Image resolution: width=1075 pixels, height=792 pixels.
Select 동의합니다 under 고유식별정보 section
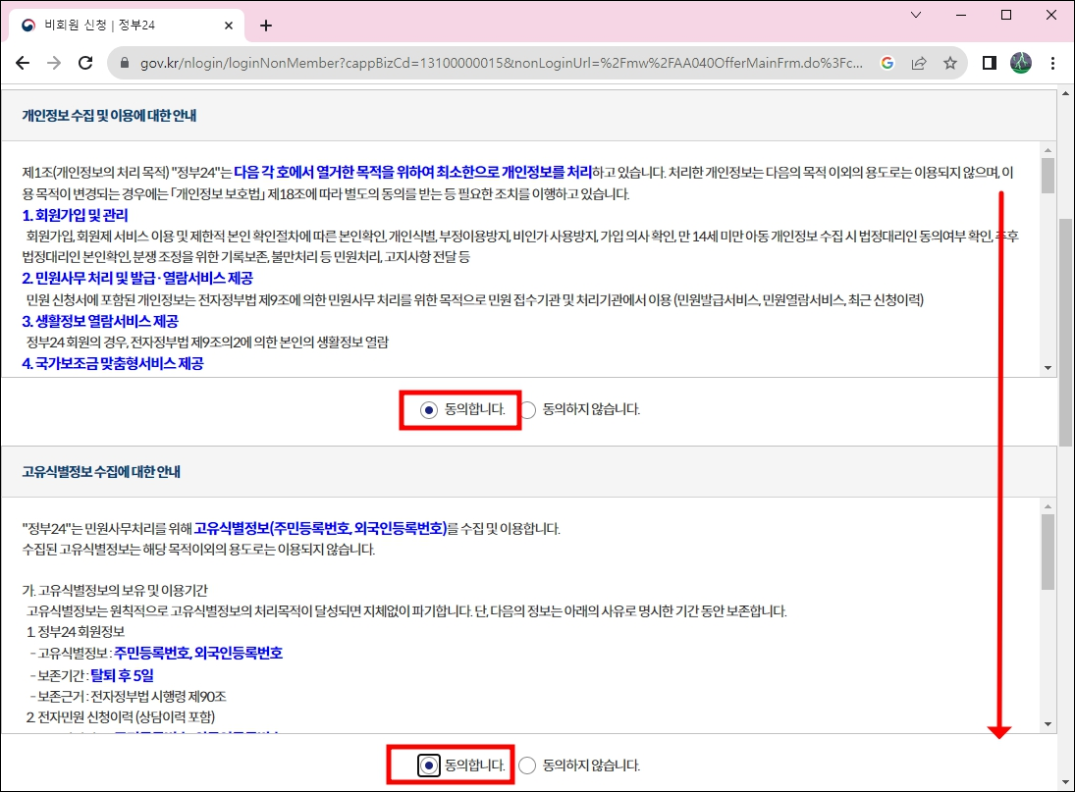click(x=428, y=765)
